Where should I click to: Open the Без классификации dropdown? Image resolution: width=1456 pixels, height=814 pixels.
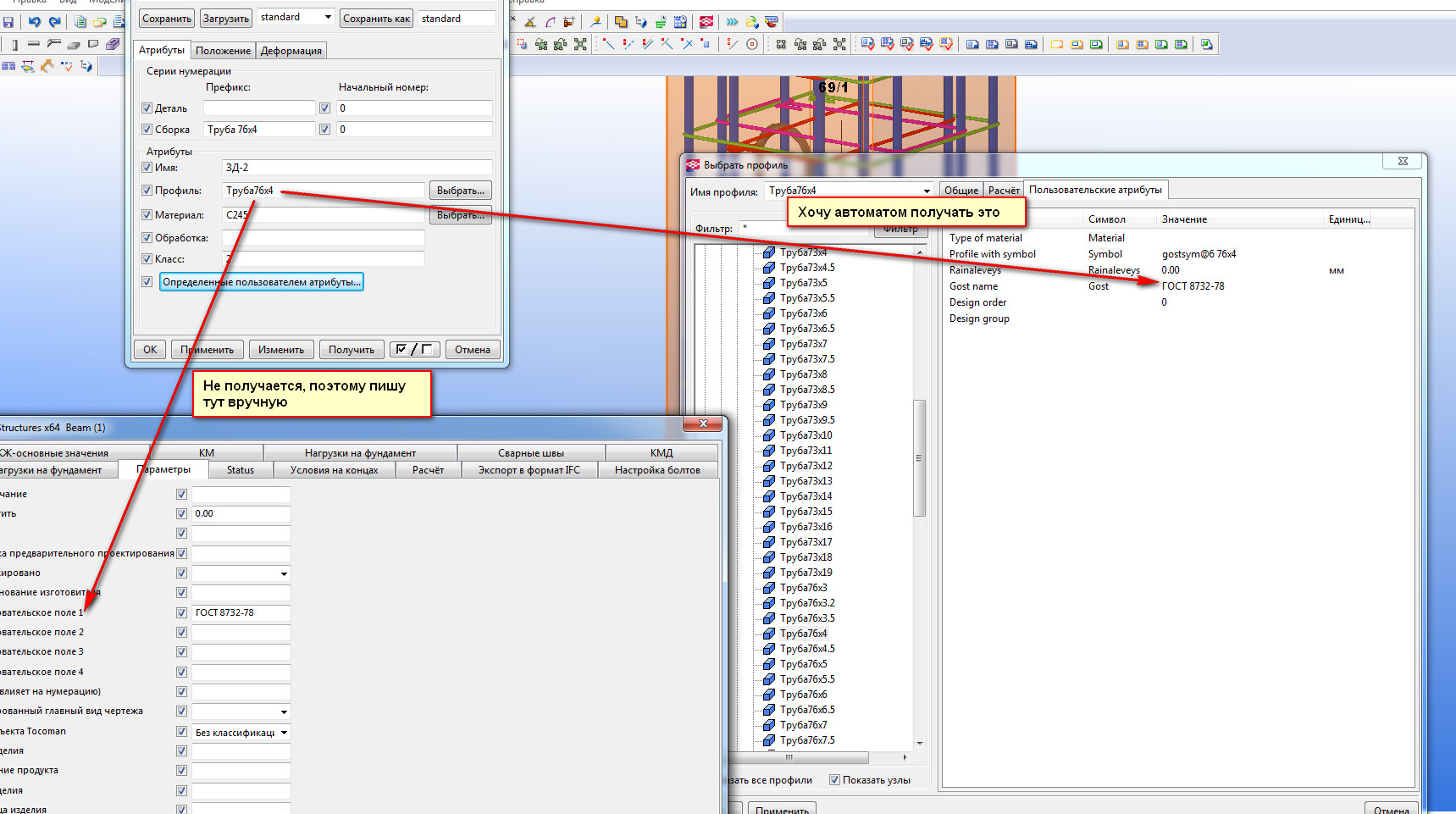point(284,733)
